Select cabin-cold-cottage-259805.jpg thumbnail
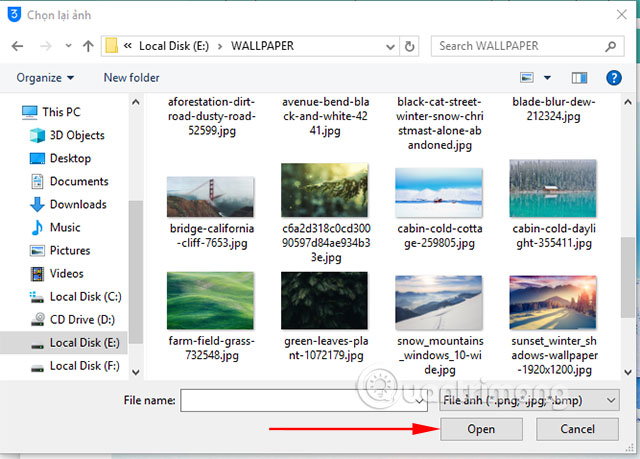Image resolution: width=640 pixels, height=459 pixels. 439,193
